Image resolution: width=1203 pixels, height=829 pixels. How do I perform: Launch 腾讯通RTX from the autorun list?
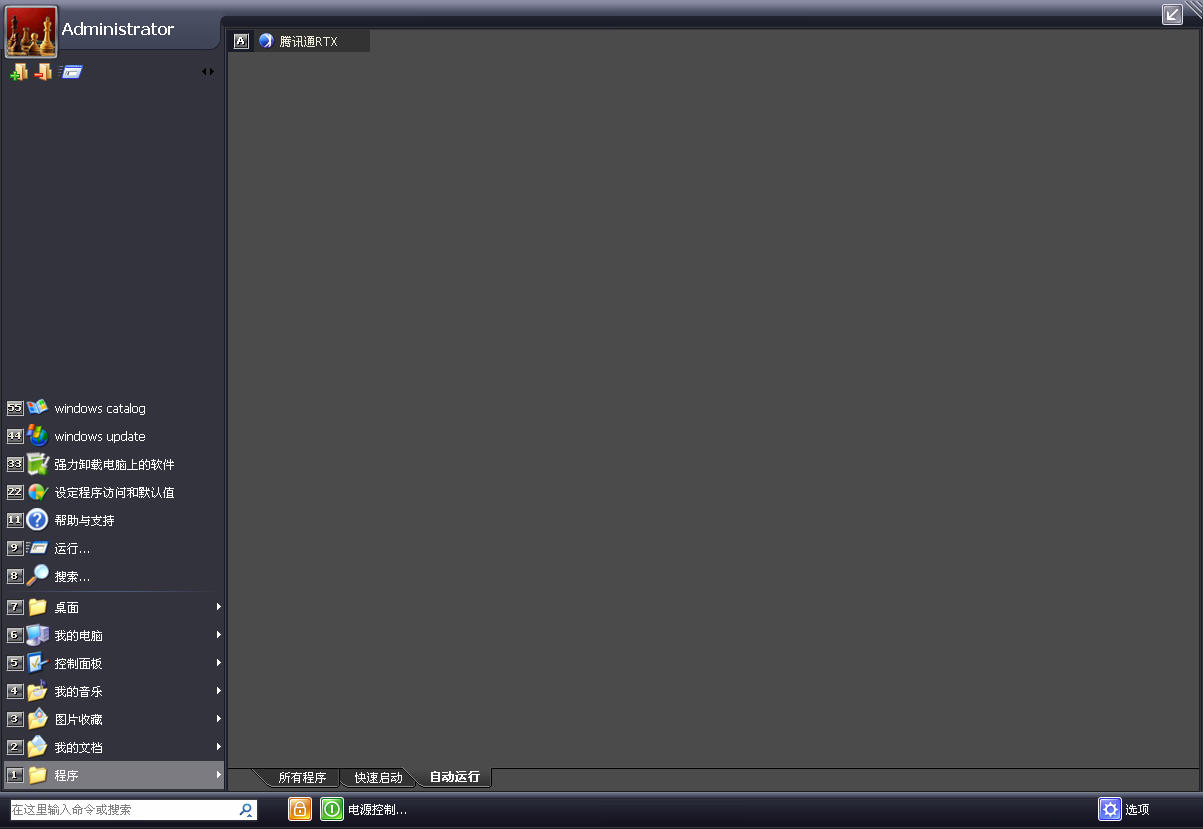(x=309, y=41)
